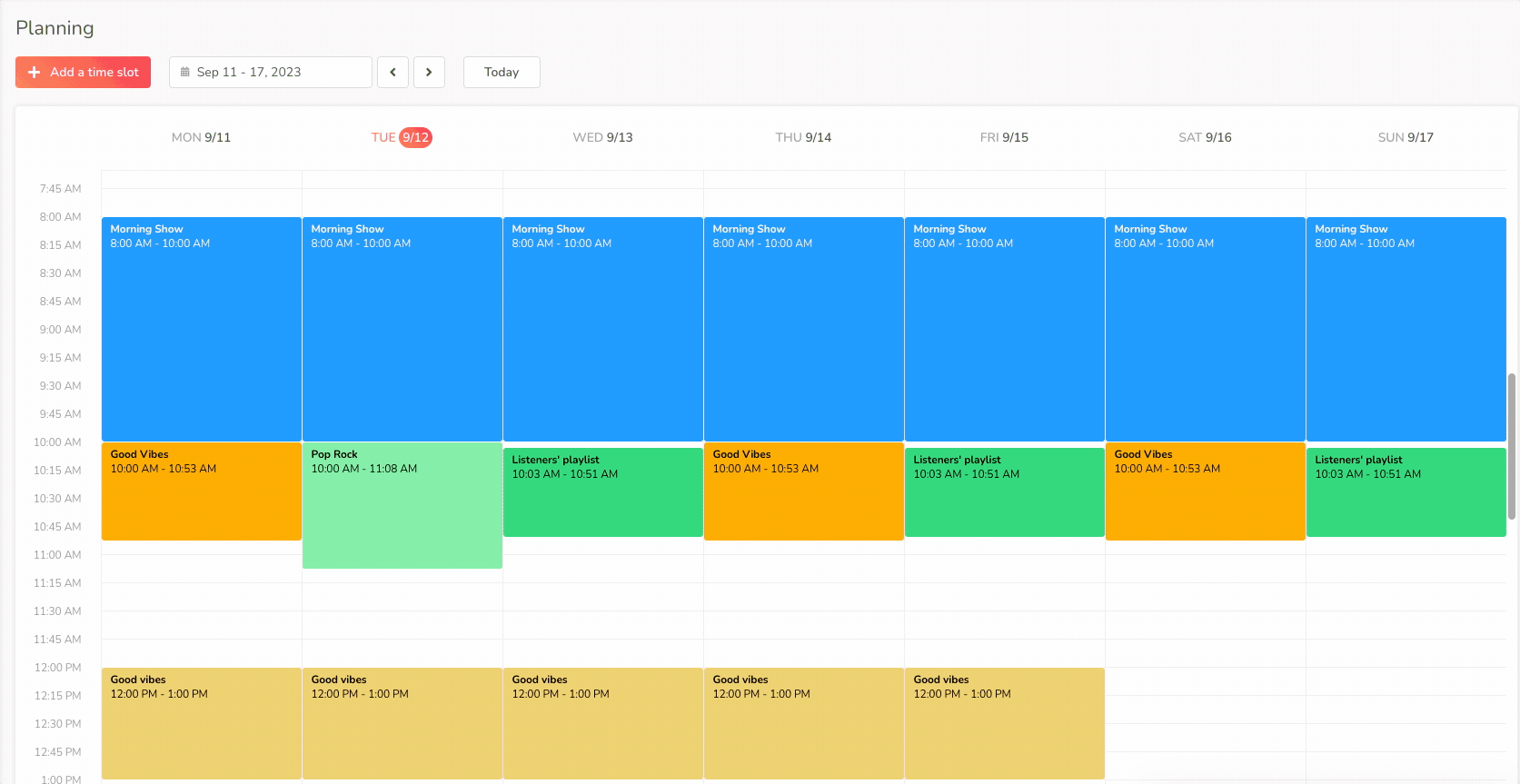Click the calendar icon in the date field
The height and width of the screenshot is (784, 1520).
pos(185,72)
